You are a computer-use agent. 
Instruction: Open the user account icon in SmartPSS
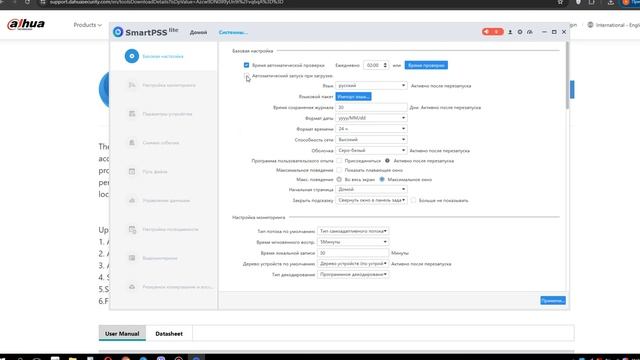510,32
